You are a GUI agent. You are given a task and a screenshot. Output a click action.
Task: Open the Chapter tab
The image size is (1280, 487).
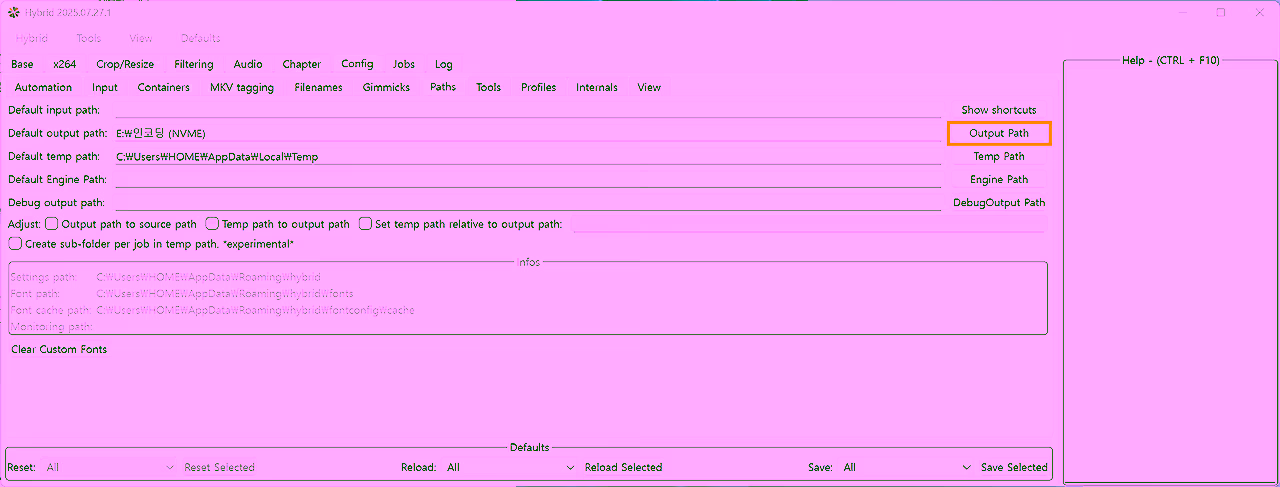(302, 64)
